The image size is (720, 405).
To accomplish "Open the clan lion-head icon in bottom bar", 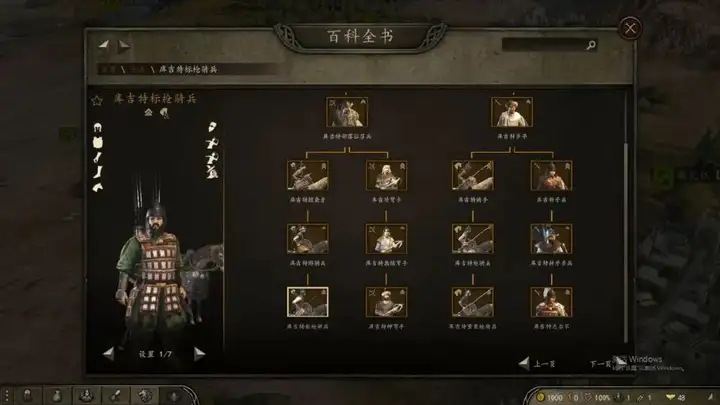I will coord(145,395).
